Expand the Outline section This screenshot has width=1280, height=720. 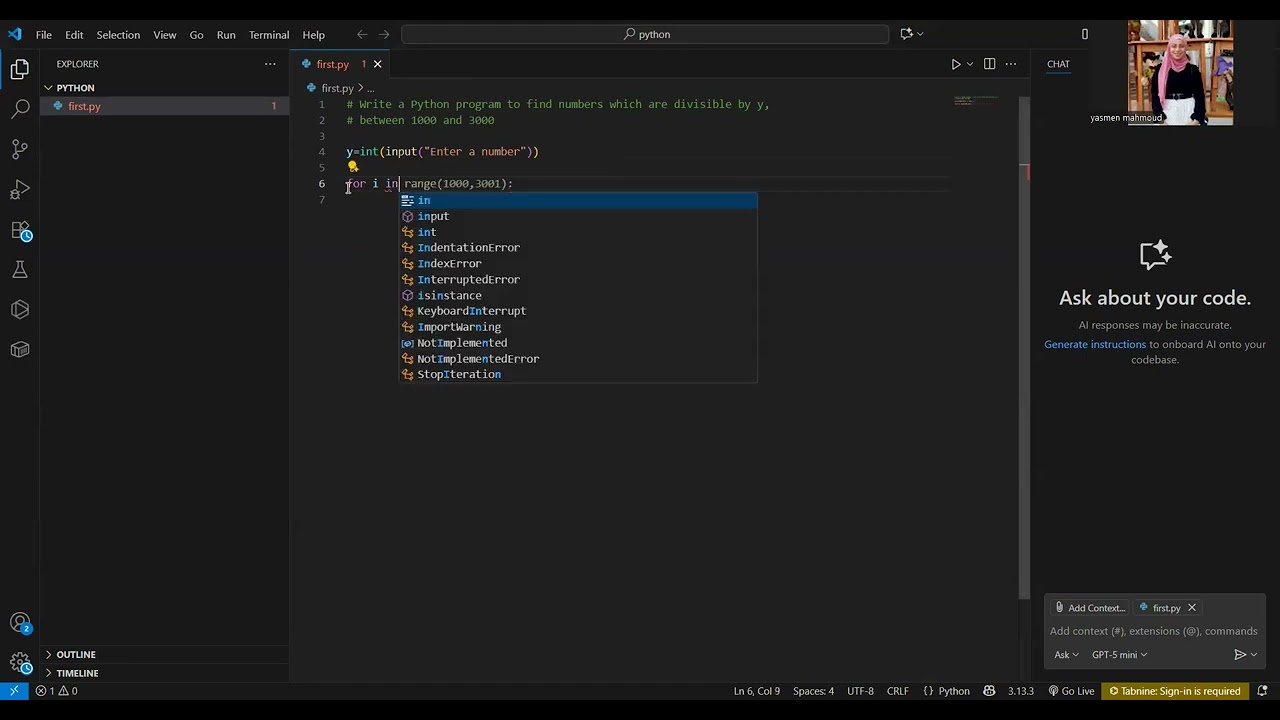point(76,654)
